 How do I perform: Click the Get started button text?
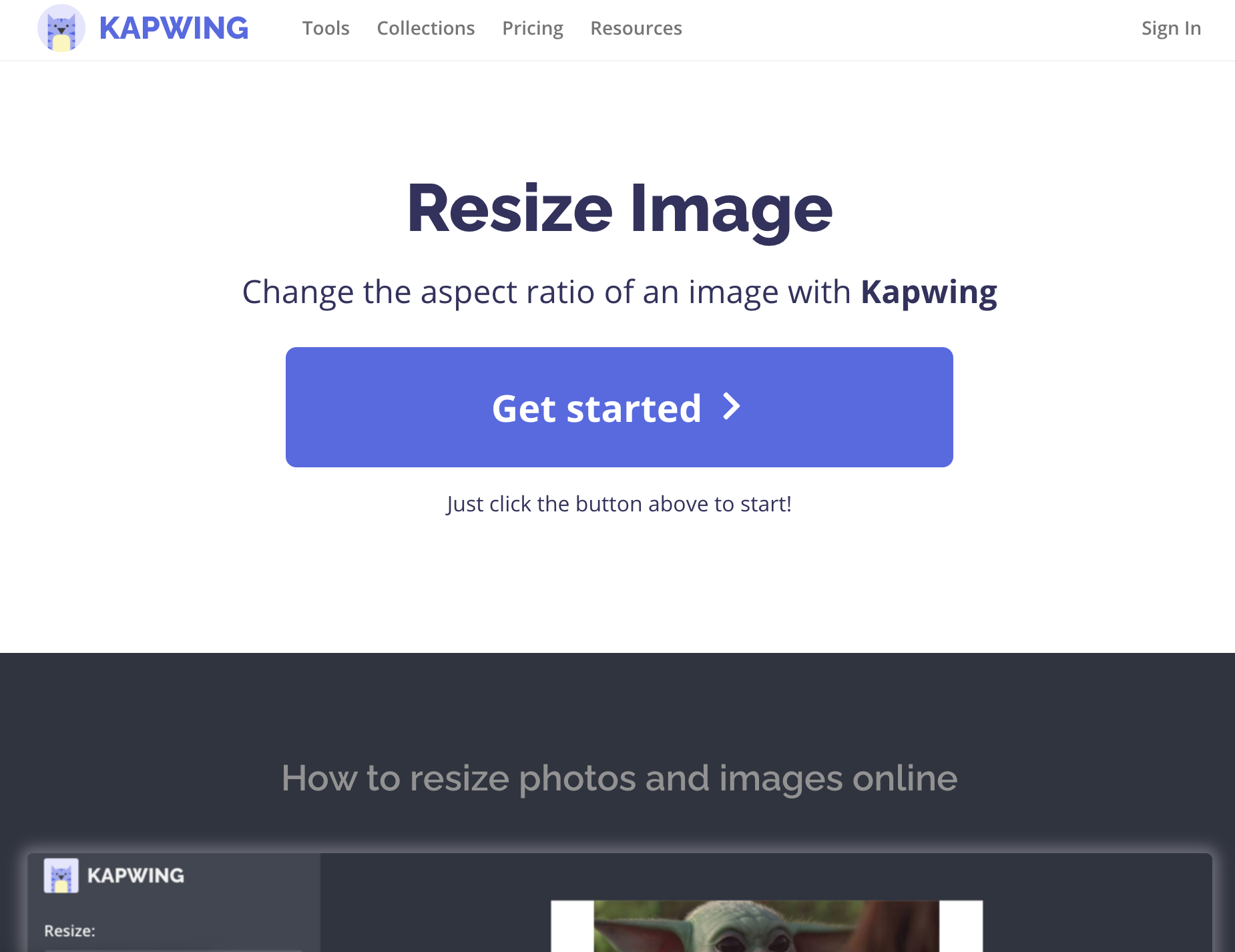click(x=597, y=408)
